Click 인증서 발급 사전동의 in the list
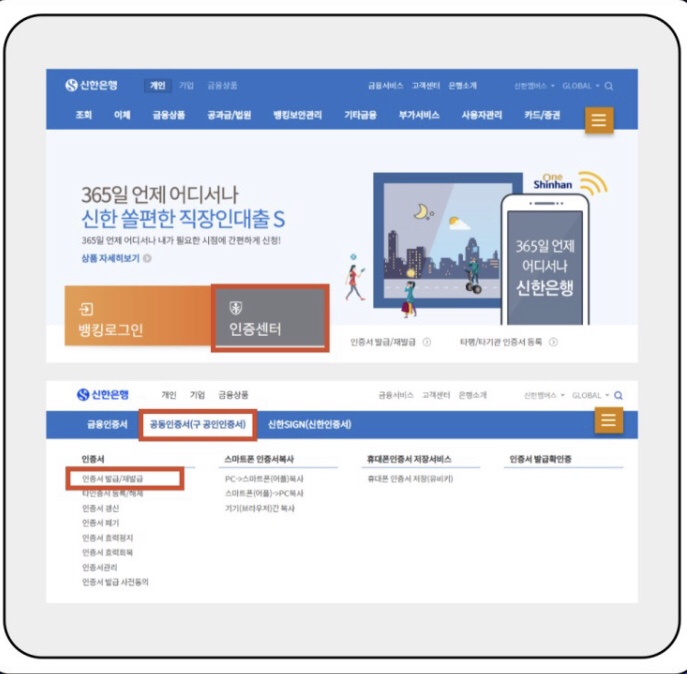 (x=115, y=582)
